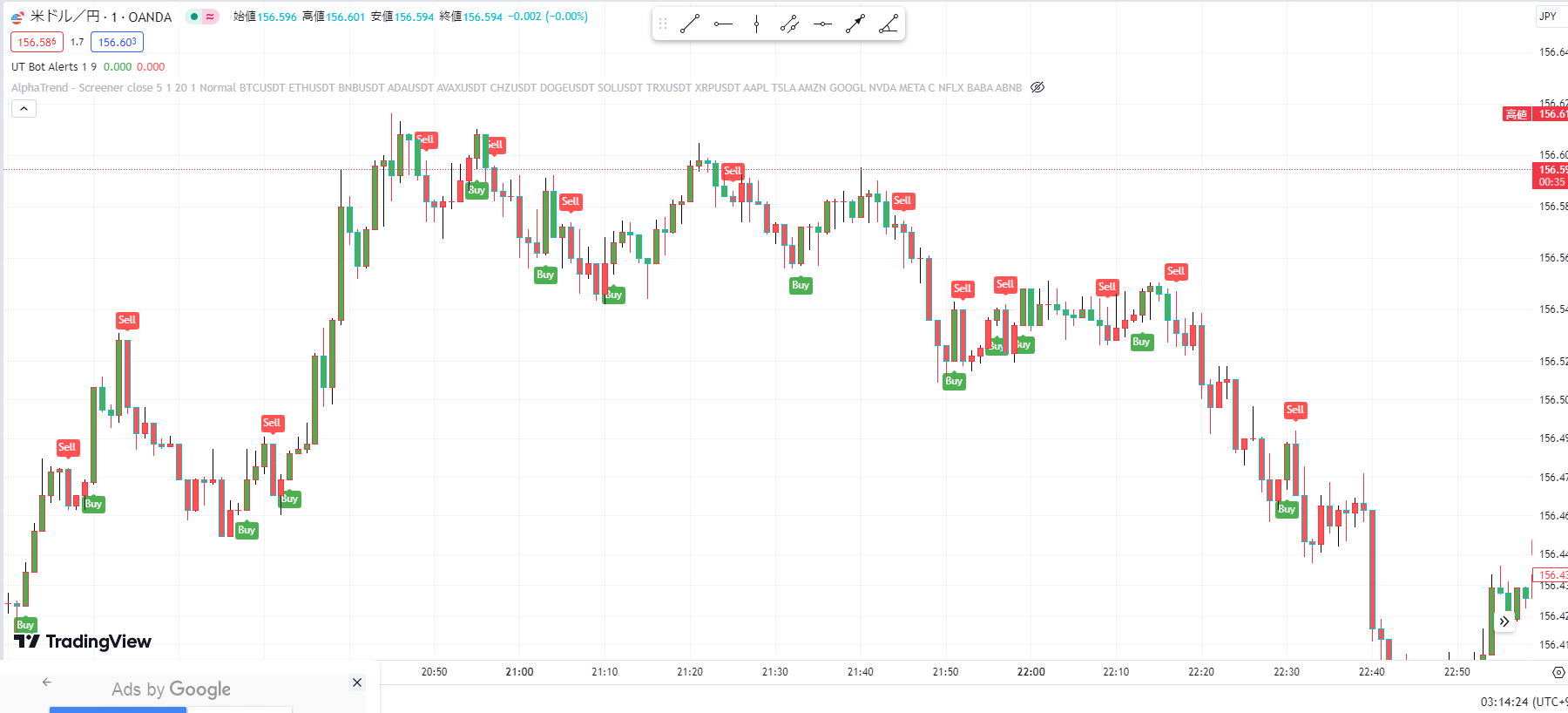Choose the Parallel Channel drawing tool
This screenshot has height=713, width=1568.
click(x=789, y=24)
